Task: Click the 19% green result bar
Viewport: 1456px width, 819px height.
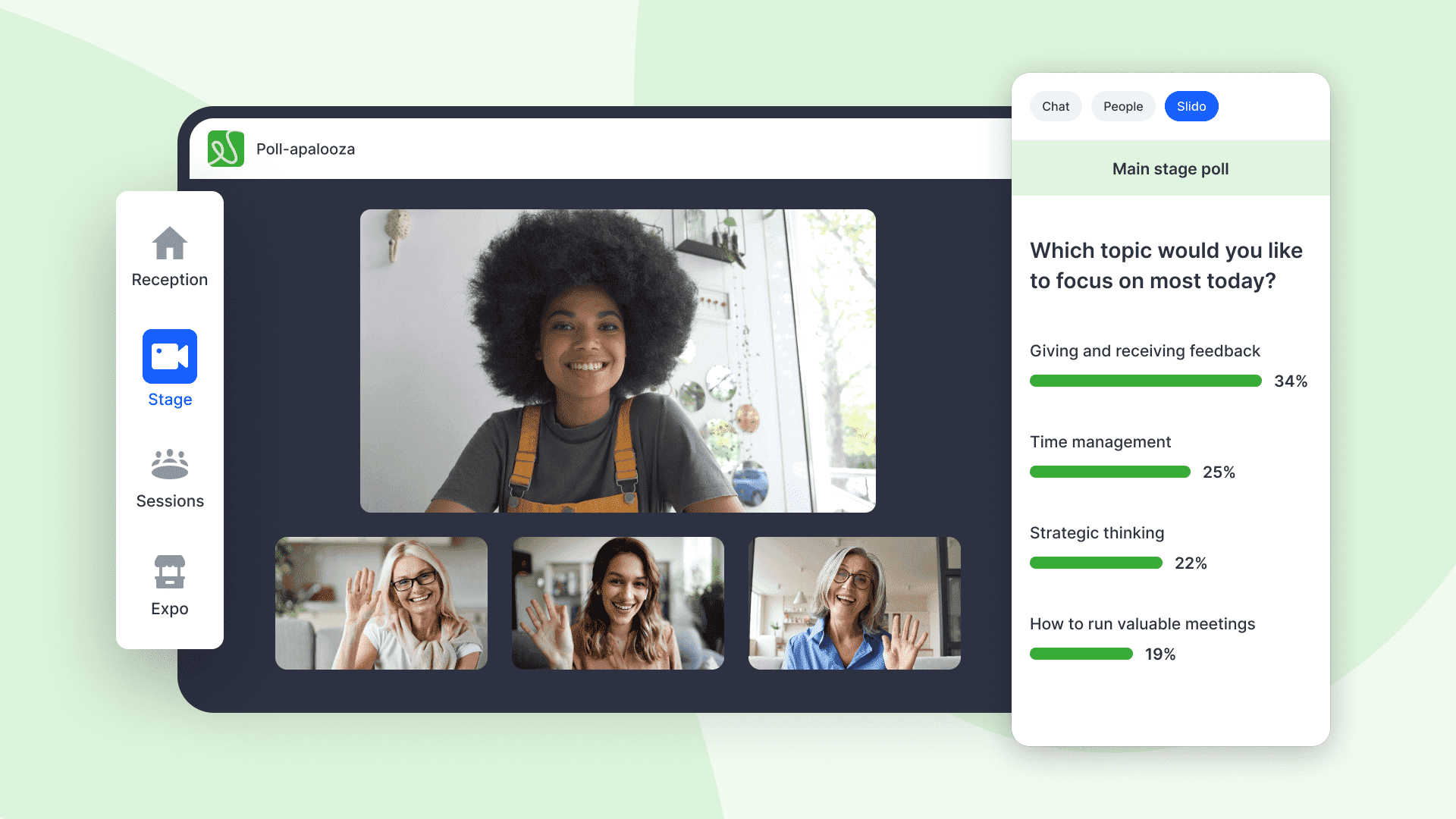Action: click(1081, 654)
